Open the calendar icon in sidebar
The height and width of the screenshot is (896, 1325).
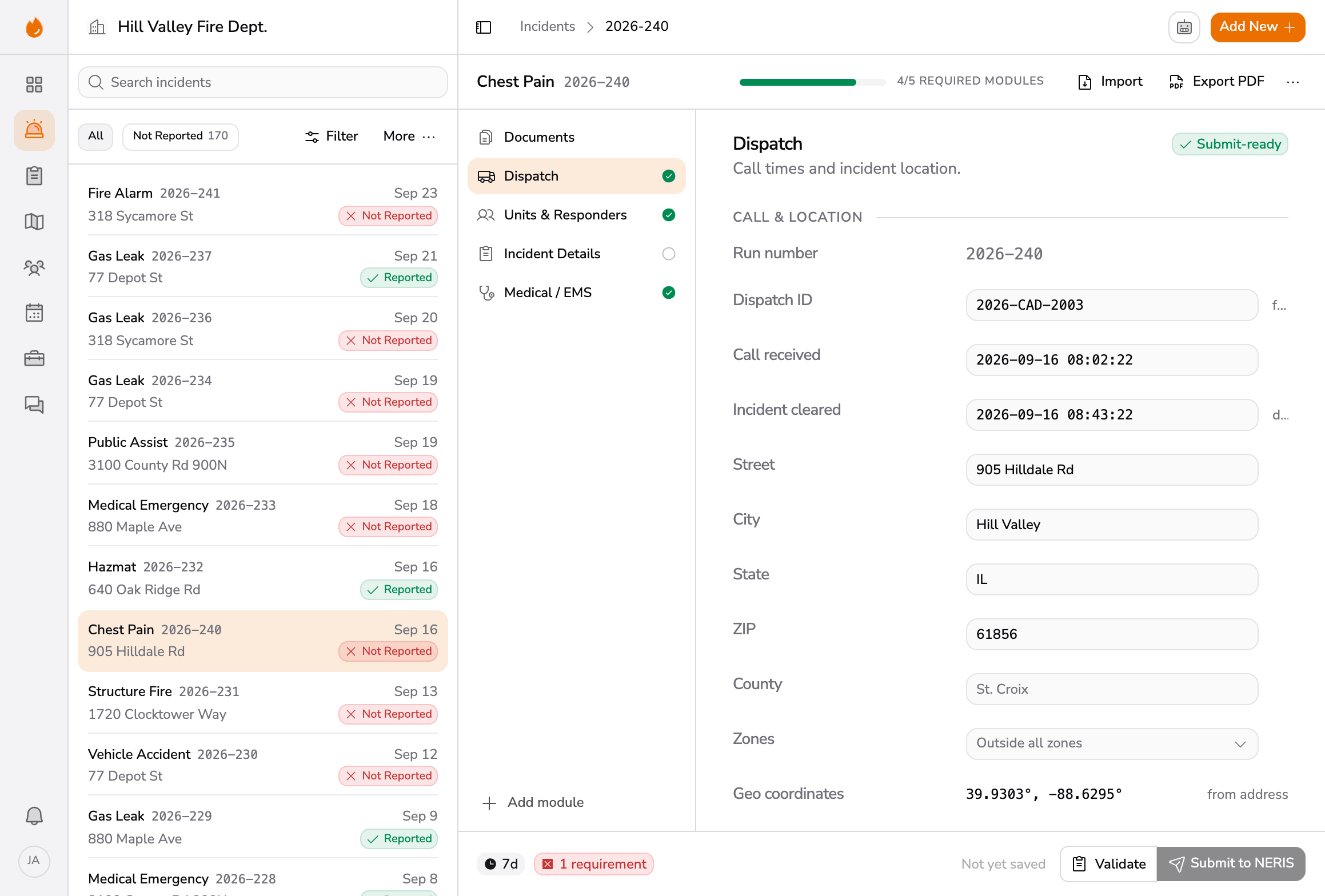pyautogui.click(x=34, y=313)
